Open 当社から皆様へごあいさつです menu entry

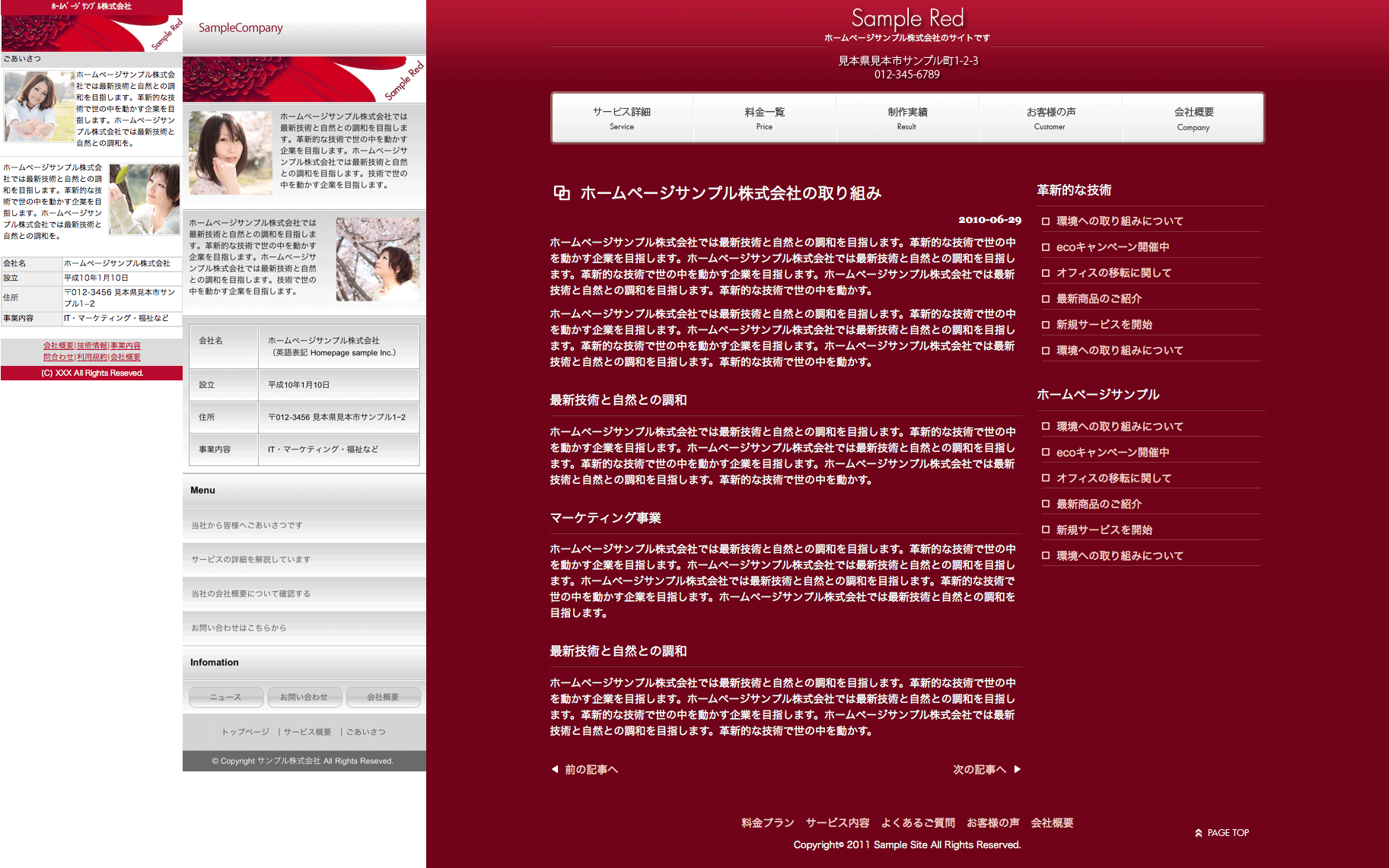(x=247, y=525)
